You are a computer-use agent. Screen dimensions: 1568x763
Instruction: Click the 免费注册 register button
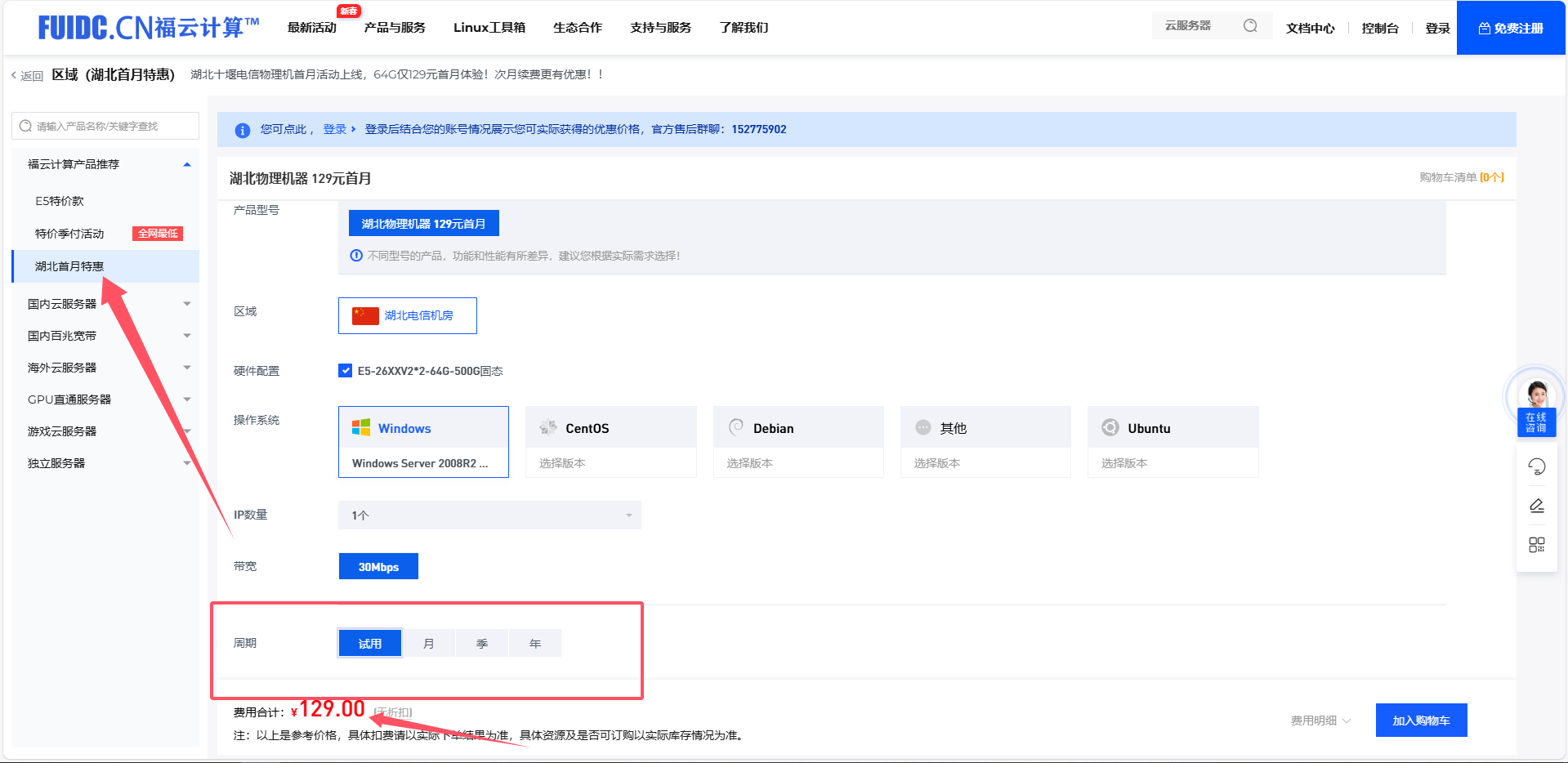[1510, 28]
